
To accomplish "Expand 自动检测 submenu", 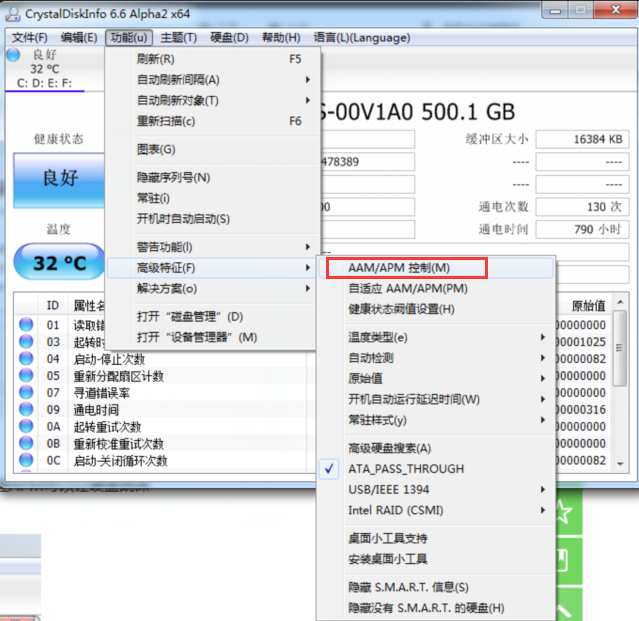I will (x=435, y=358).
